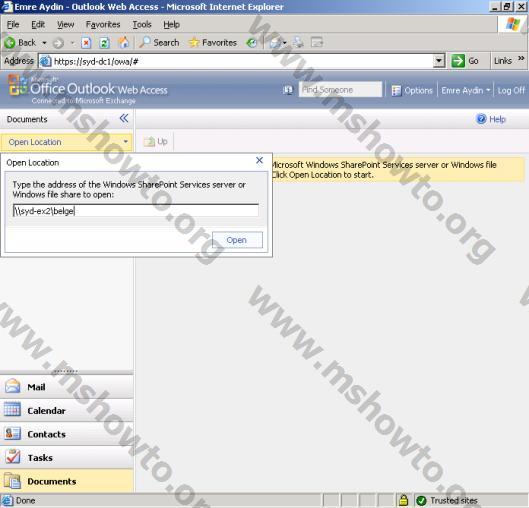The width and height of the screenshot is (529, 508).
Task: Open the Favorites menu
Action: click(103, 24)
